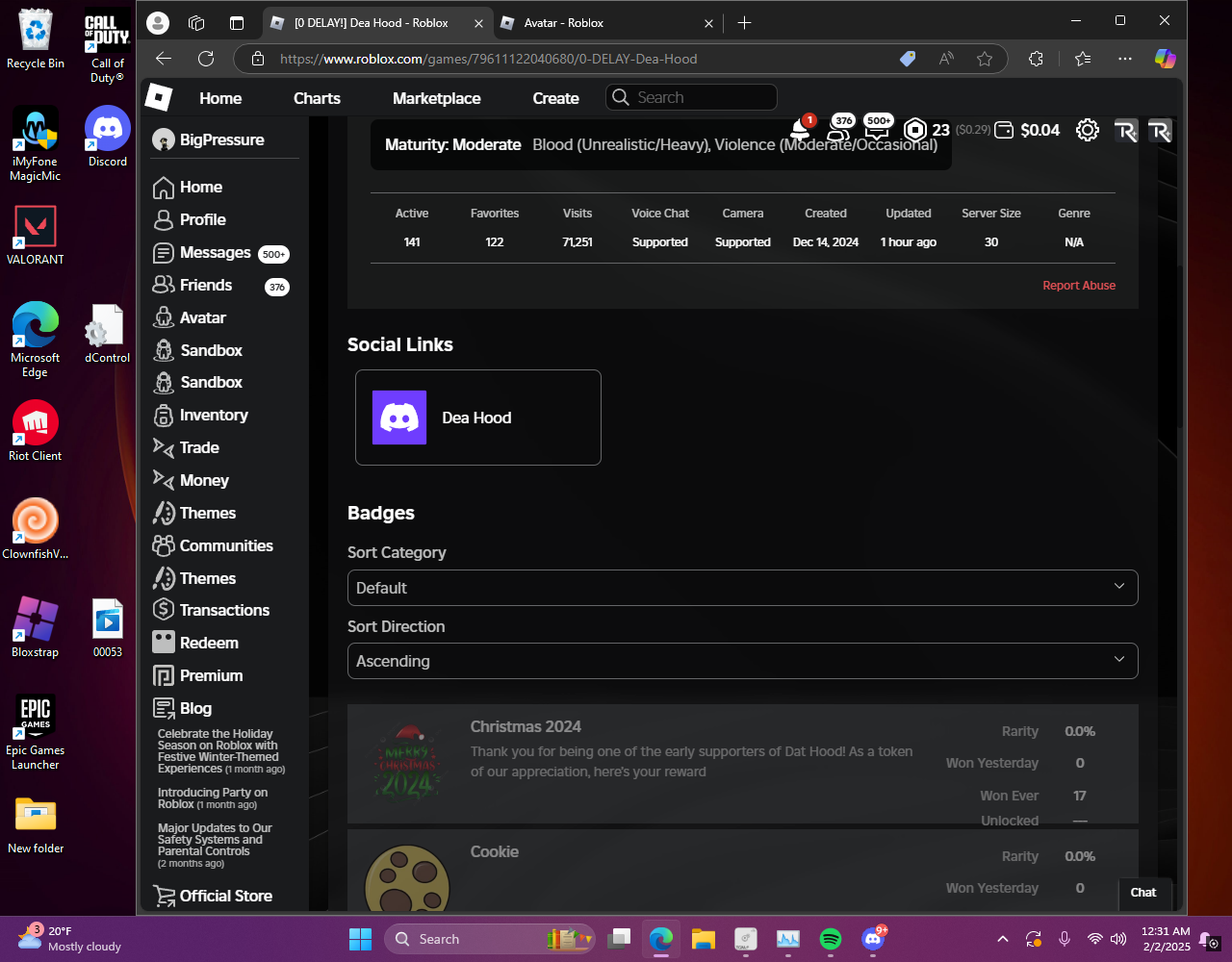Open the Charts menu item
This screenshot has width=1232, height=962.
pos(317,98)
